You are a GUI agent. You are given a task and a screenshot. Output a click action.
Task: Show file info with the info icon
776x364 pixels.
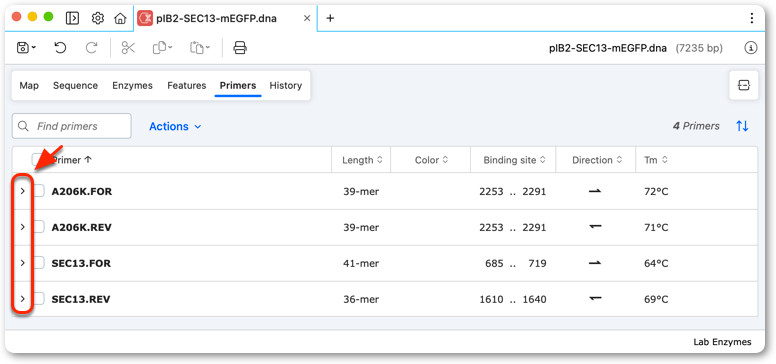coord(751,48)
